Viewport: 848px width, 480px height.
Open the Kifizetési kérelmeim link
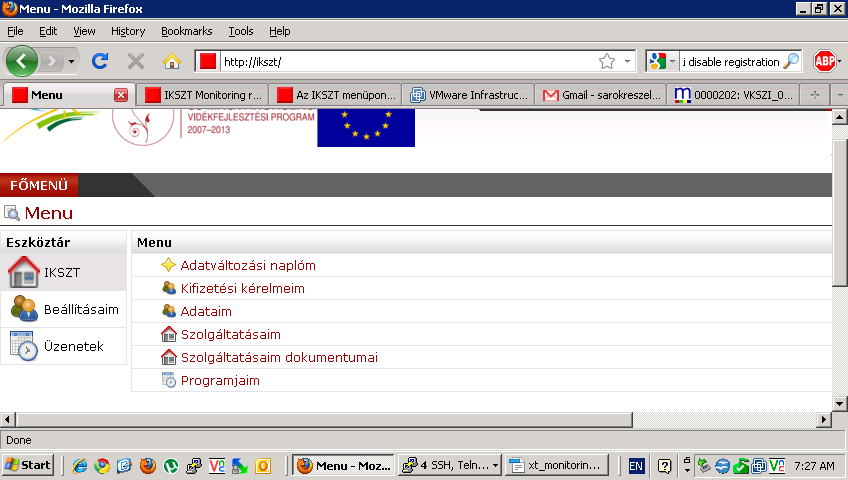242,289
